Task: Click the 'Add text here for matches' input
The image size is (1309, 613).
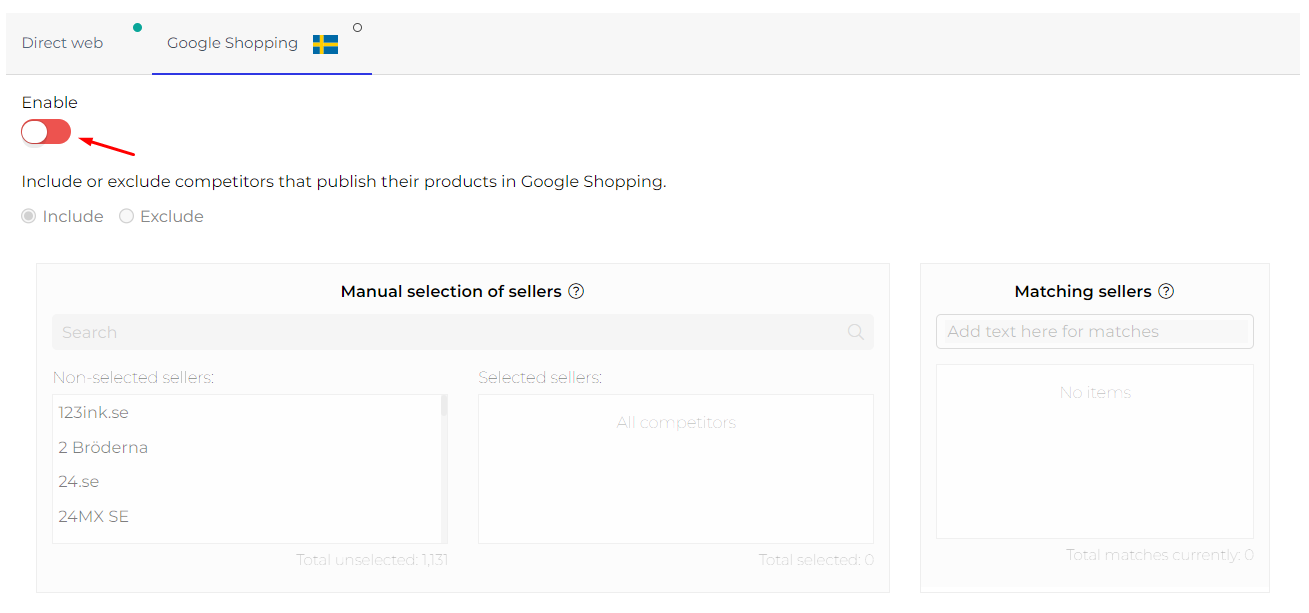Action: pyautogui.click(x=1094, y=332)
